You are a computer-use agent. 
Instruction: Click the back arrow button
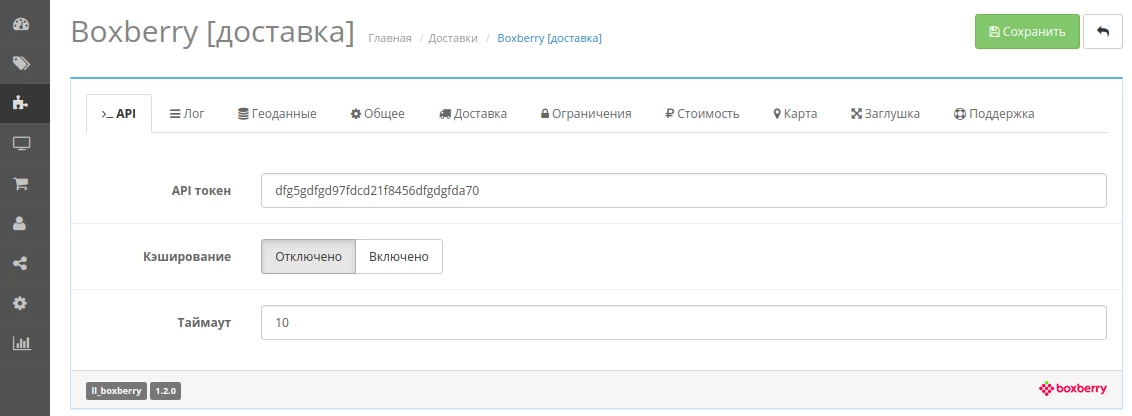coord(1102,32)
